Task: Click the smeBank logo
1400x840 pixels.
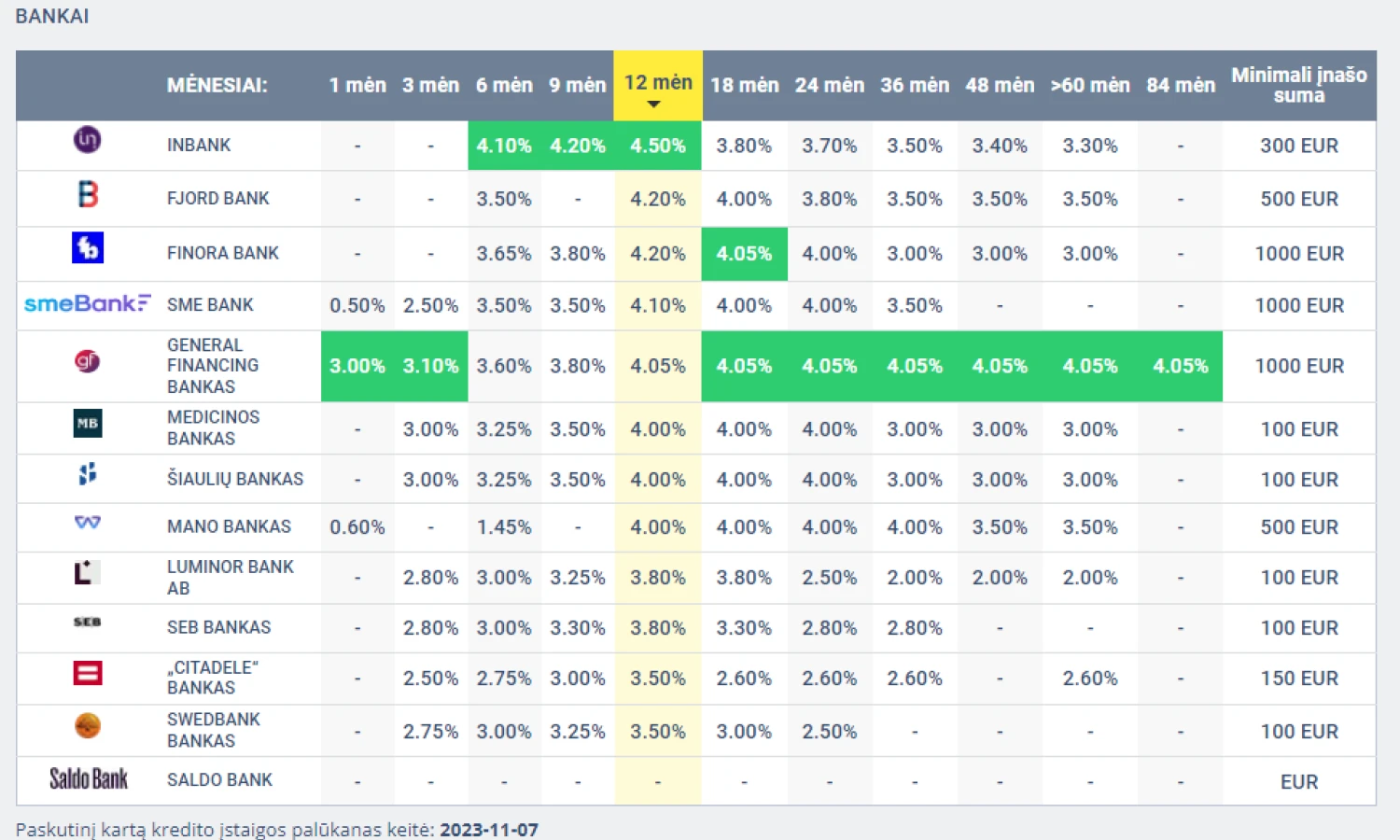Action: pyautogui.click(x=87, y=304)
